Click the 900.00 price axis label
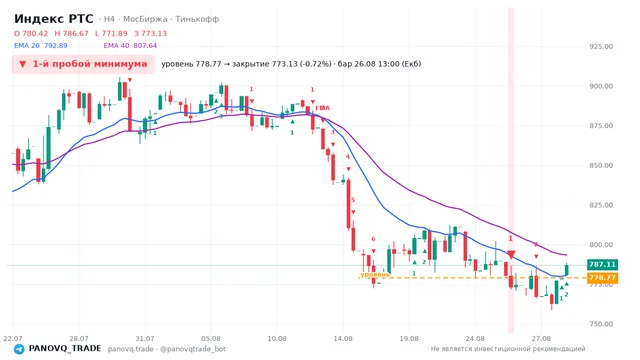The image size is (640, 360). [601, 86]
